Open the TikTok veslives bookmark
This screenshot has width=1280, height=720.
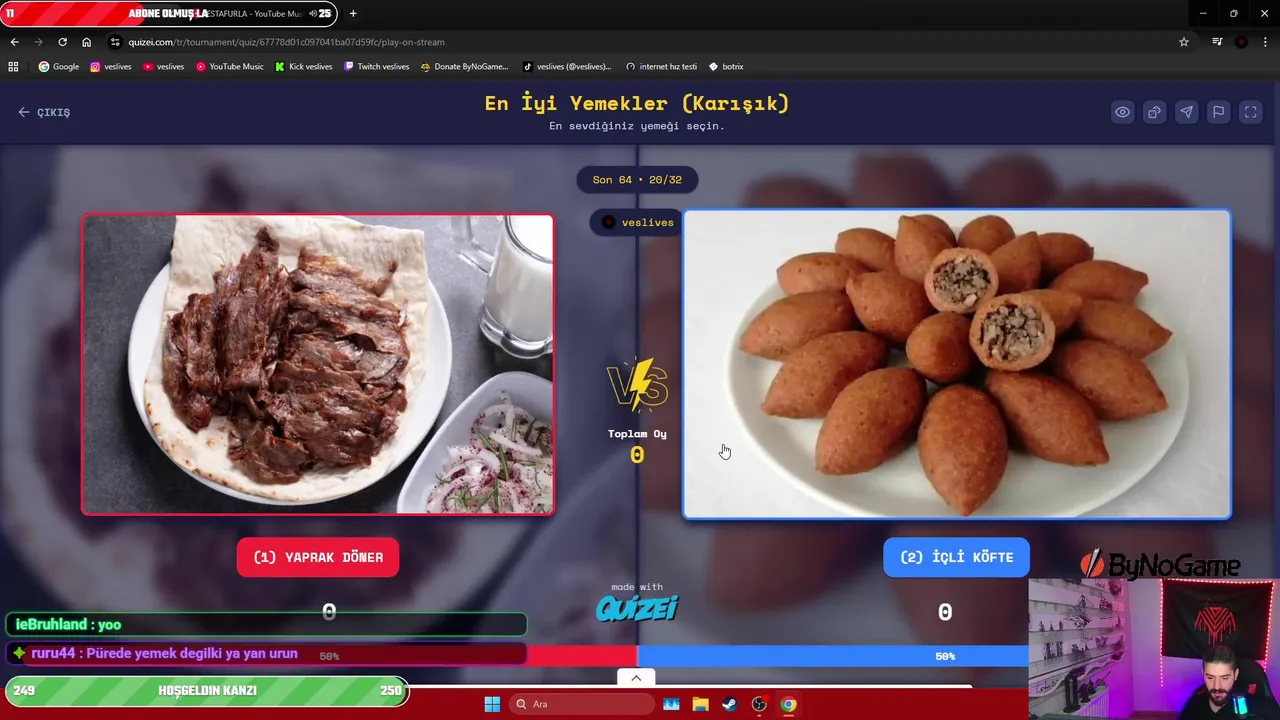(x=566, y=66)
